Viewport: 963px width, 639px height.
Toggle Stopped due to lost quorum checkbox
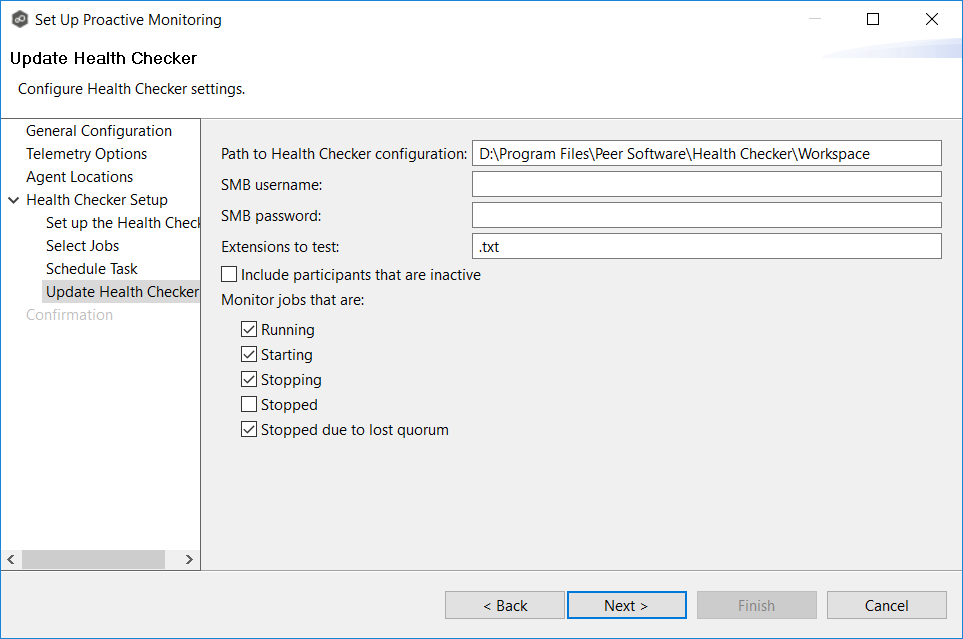coord(249,429)
